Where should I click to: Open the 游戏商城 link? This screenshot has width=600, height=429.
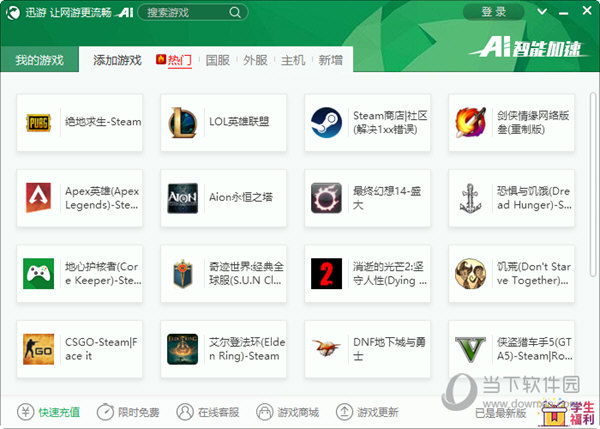point(298,412)
